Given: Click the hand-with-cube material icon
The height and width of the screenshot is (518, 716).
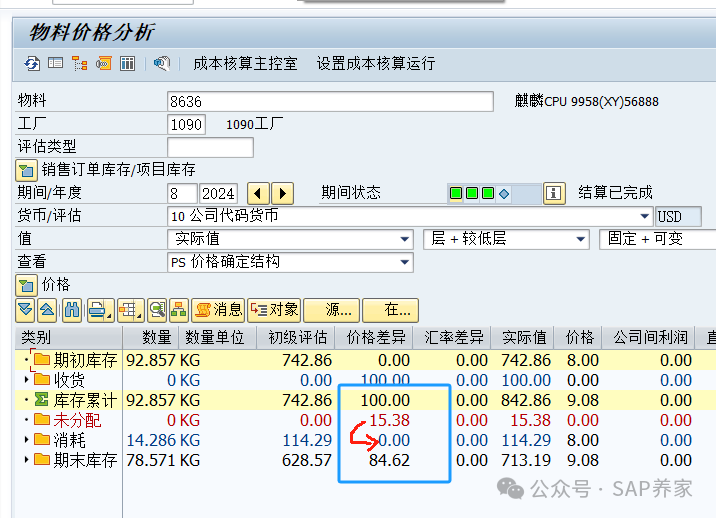Looking at the screenshot, I should 162,63.
